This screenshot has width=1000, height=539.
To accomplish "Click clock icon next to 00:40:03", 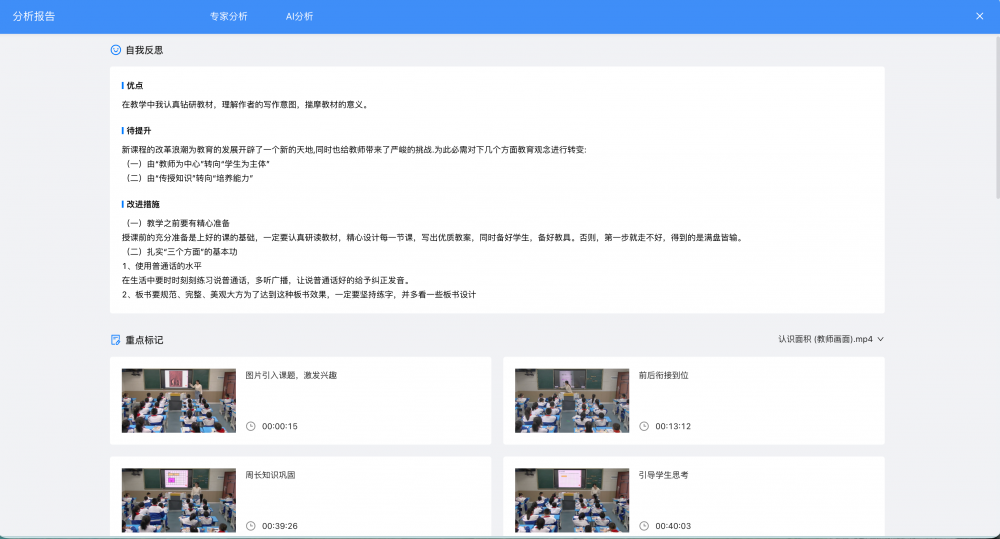I will pyautogui.click(x=644, y=526).
